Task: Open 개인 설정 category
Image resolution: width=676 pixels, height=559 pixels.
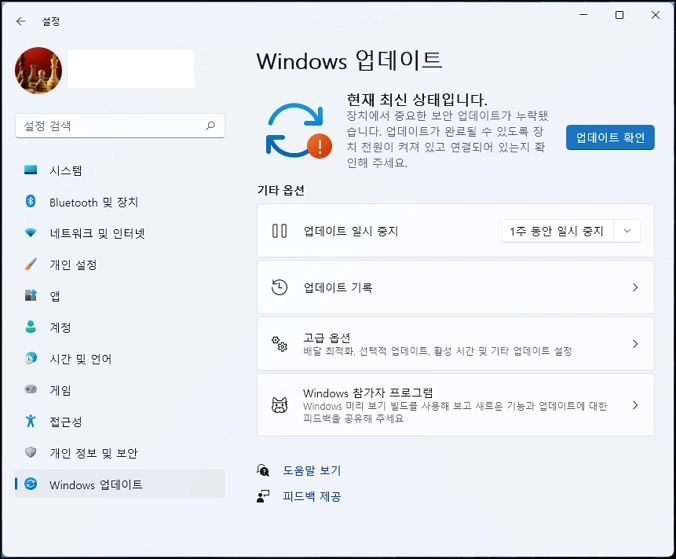Action: 120,265
